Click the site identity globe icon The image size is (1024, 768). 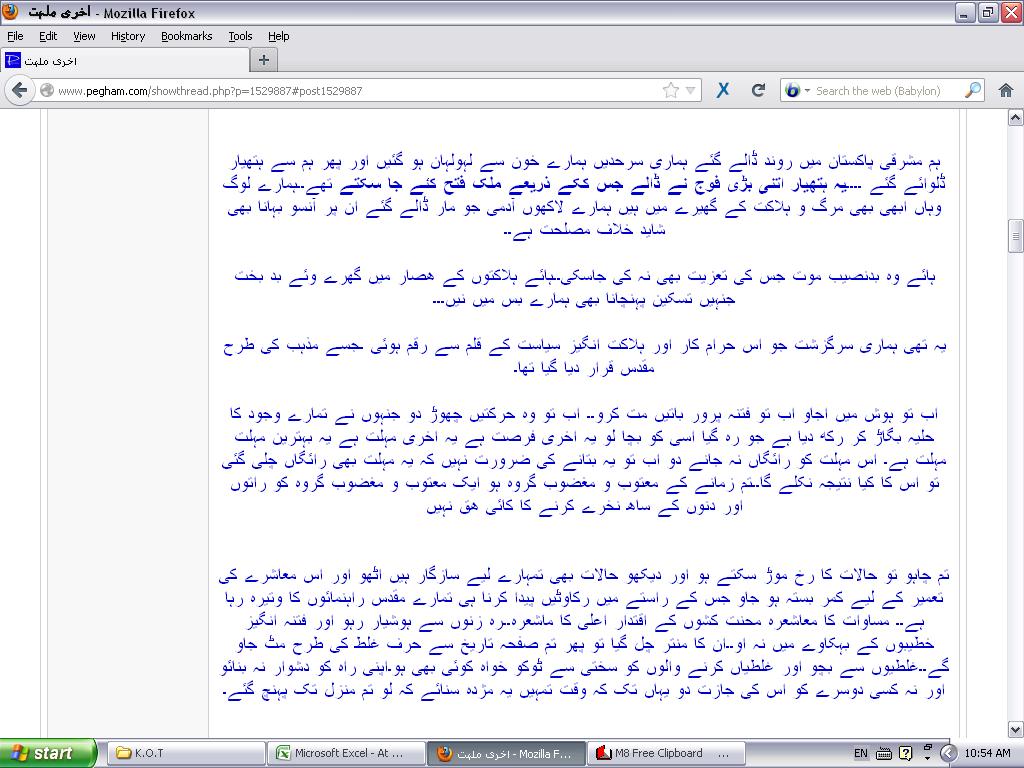pos(46,90)
